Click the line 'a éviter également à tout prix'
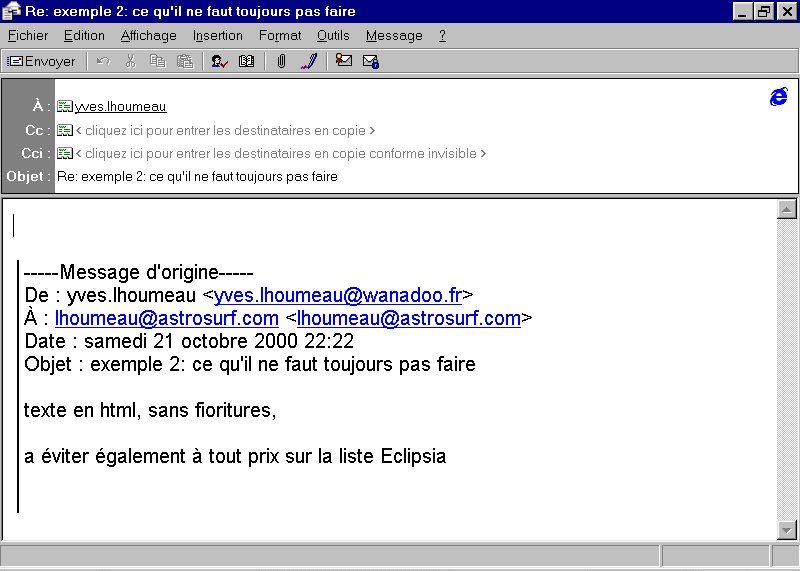This screenshot has width=800, height=571. (x=235, y=456)
